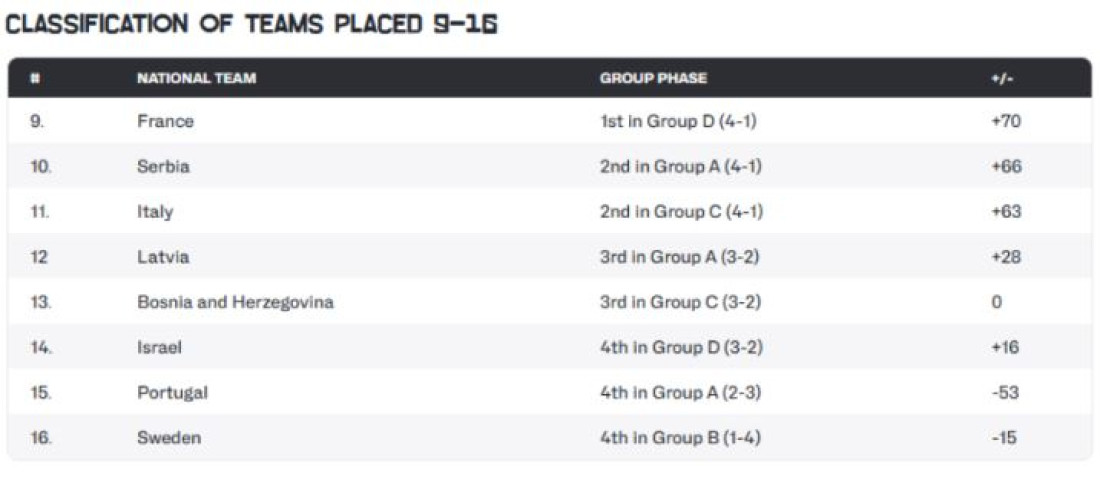1100x486 pixels.
Task: Click the -53 point differential value
Action: point(1005,393)
